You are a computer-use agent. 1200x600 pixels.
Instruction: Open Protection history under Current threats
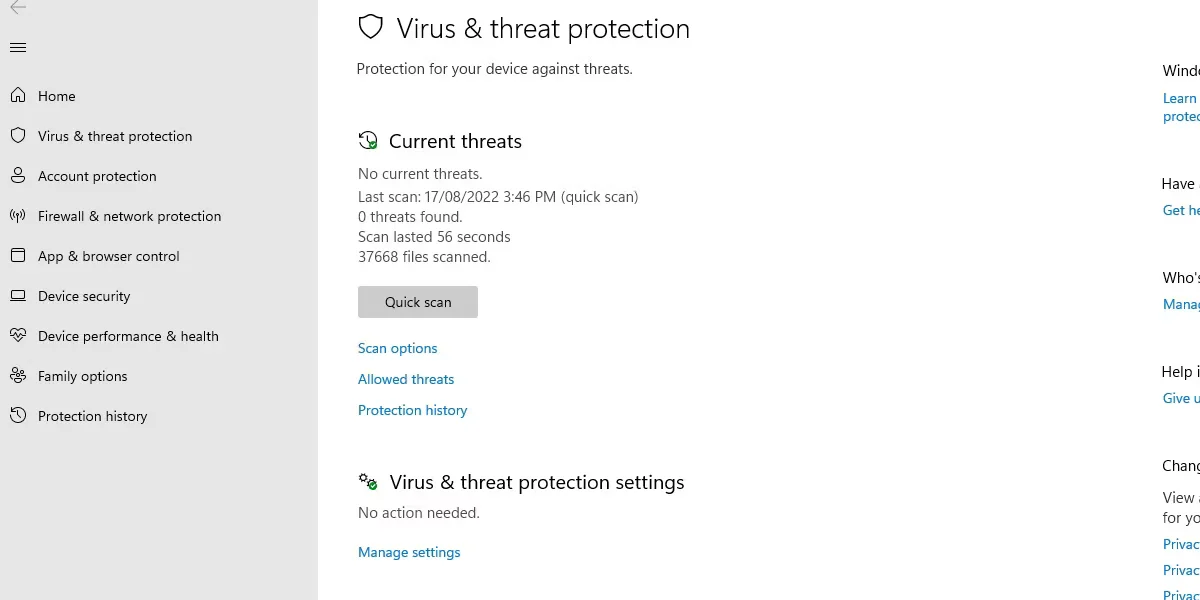pos(412,410)
